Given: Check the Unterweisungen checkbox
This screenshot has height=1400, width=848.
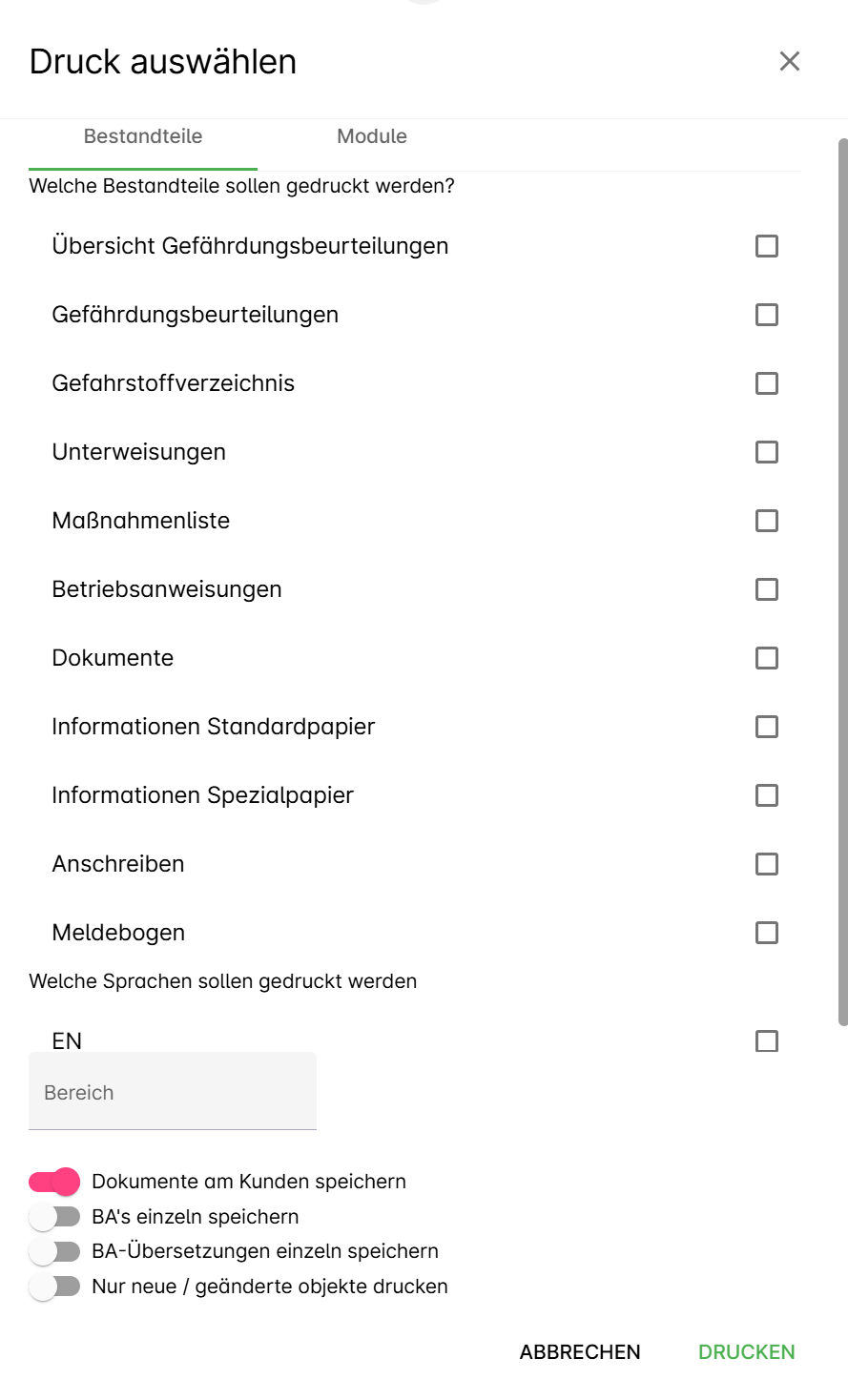Looking at the screenshot, I should coord(766,452).
